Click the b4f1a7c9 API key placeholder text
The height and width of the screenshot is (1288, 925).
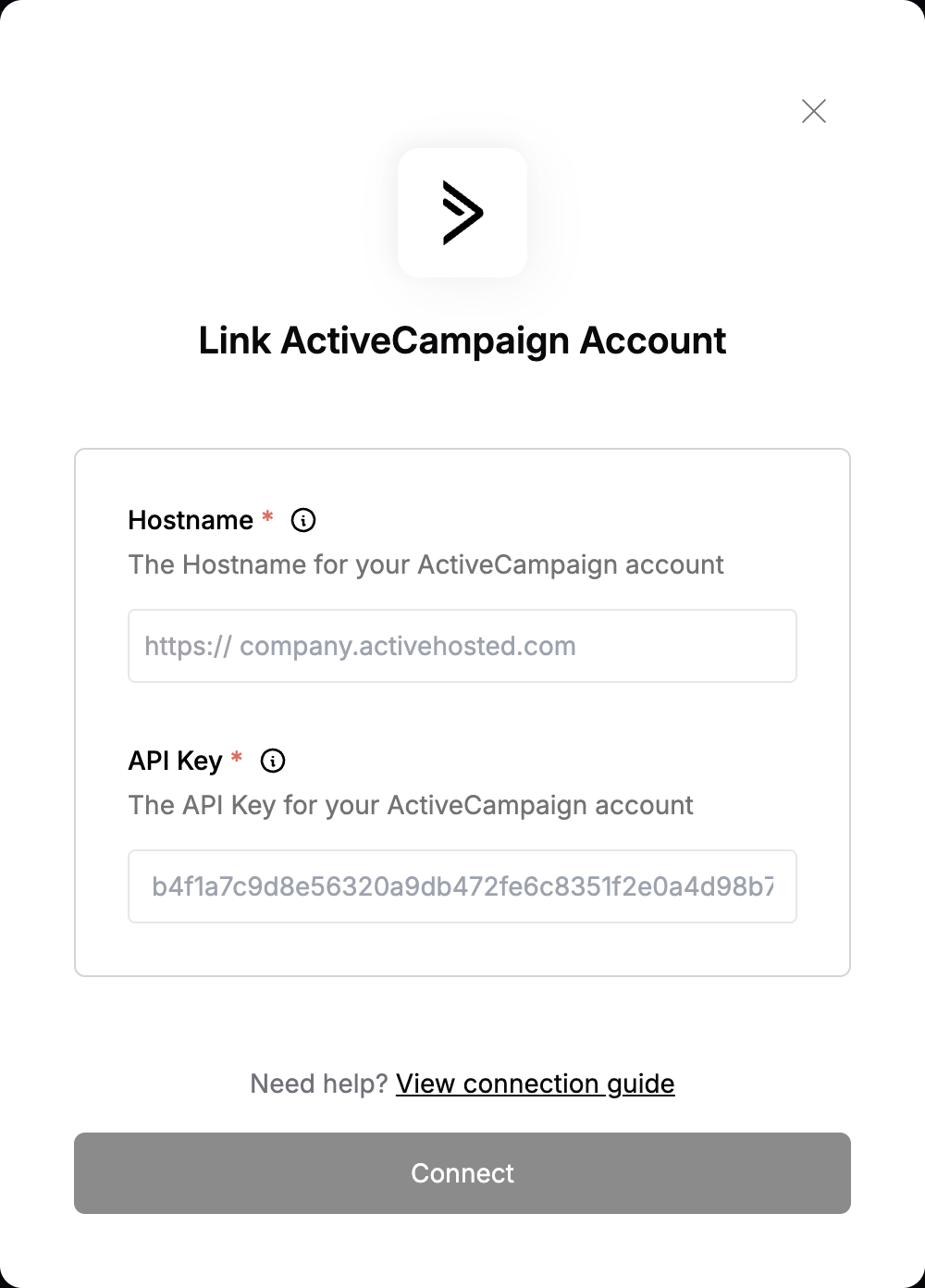click(x=462, y=886)
